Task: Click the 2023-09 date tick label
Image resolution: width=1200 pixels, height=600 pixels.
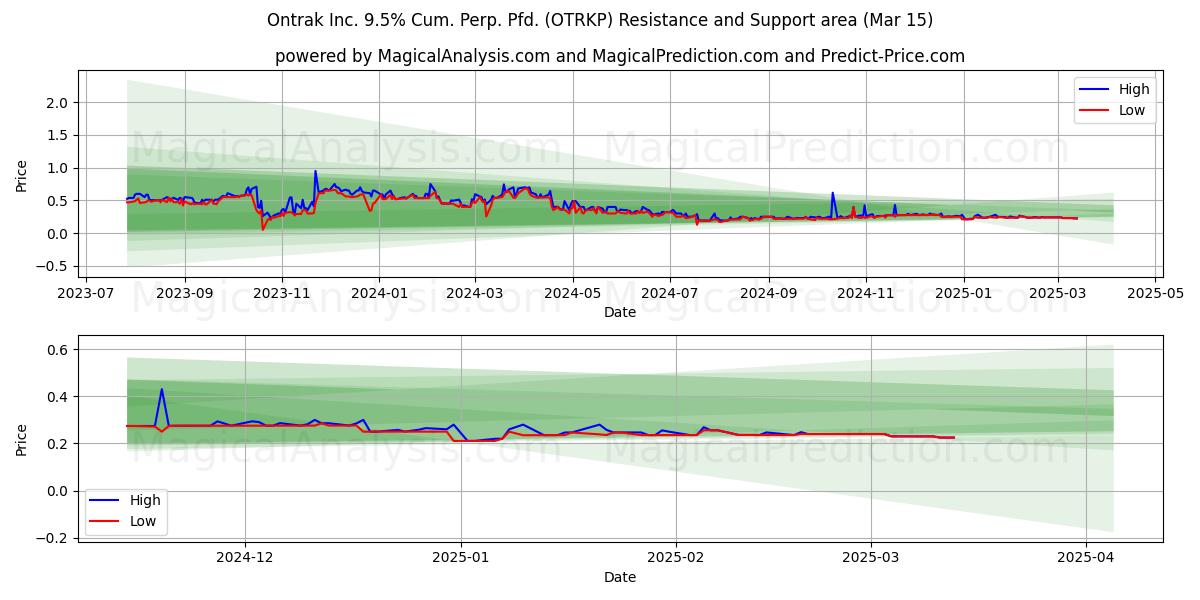Action: 185,295
